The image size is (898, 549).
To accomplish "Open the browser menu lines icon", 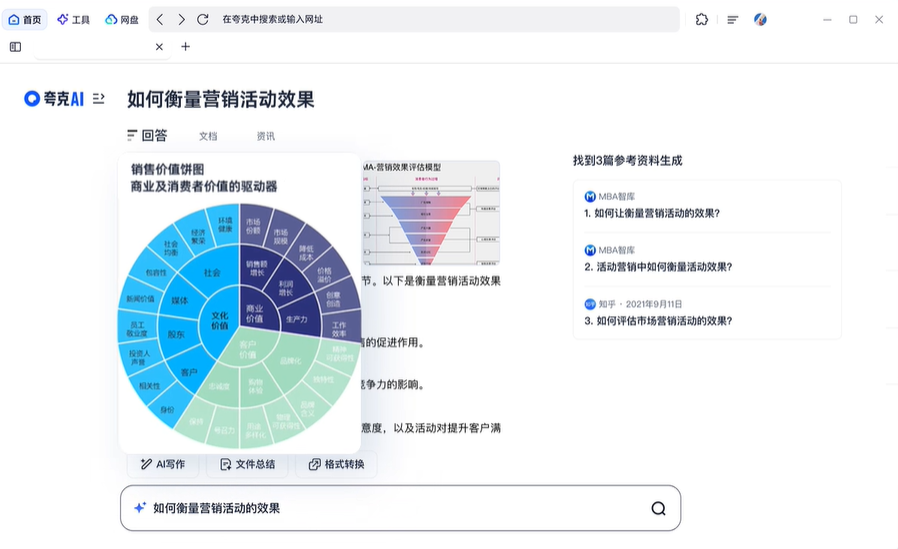I will [x=732, y=19].
